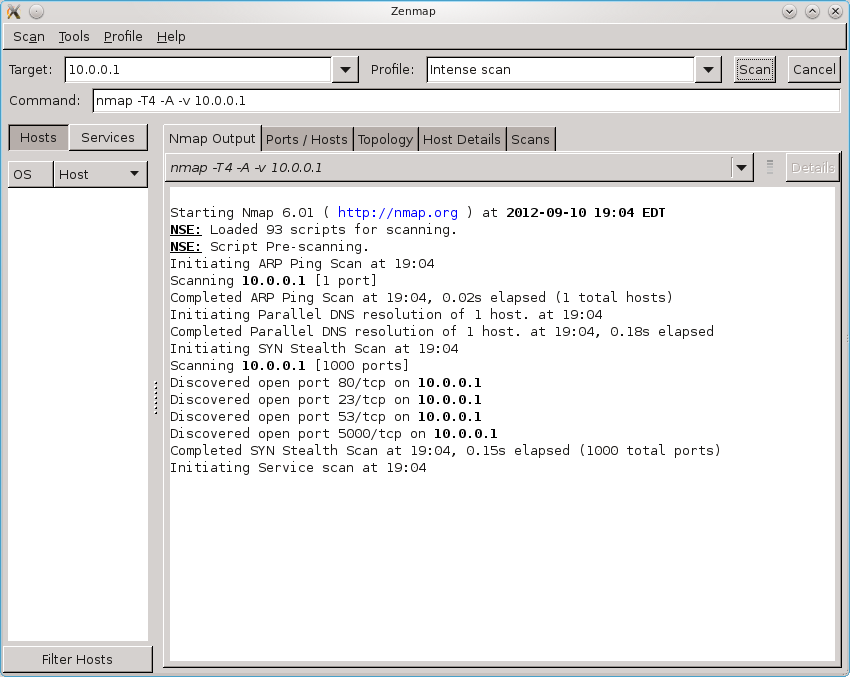Image resolution: width=850 pixels, height=677 pixels.
Task: Click the output options icon next to Details
Action: click(770, 166)
